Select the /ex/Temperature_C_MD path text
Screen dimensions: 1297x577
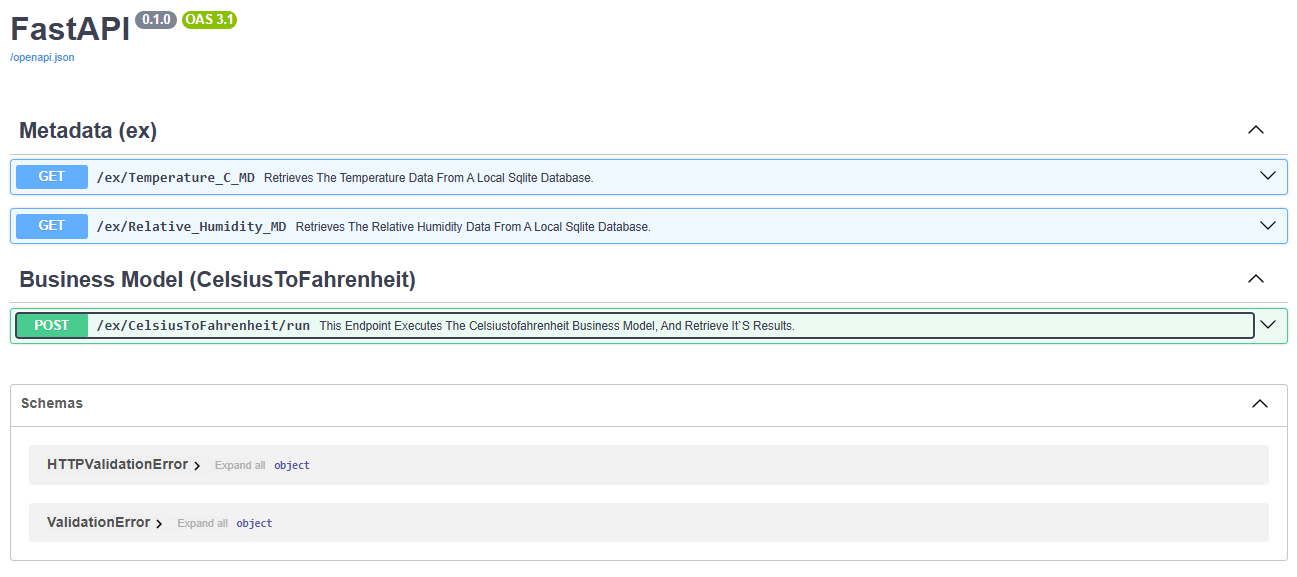176,178
